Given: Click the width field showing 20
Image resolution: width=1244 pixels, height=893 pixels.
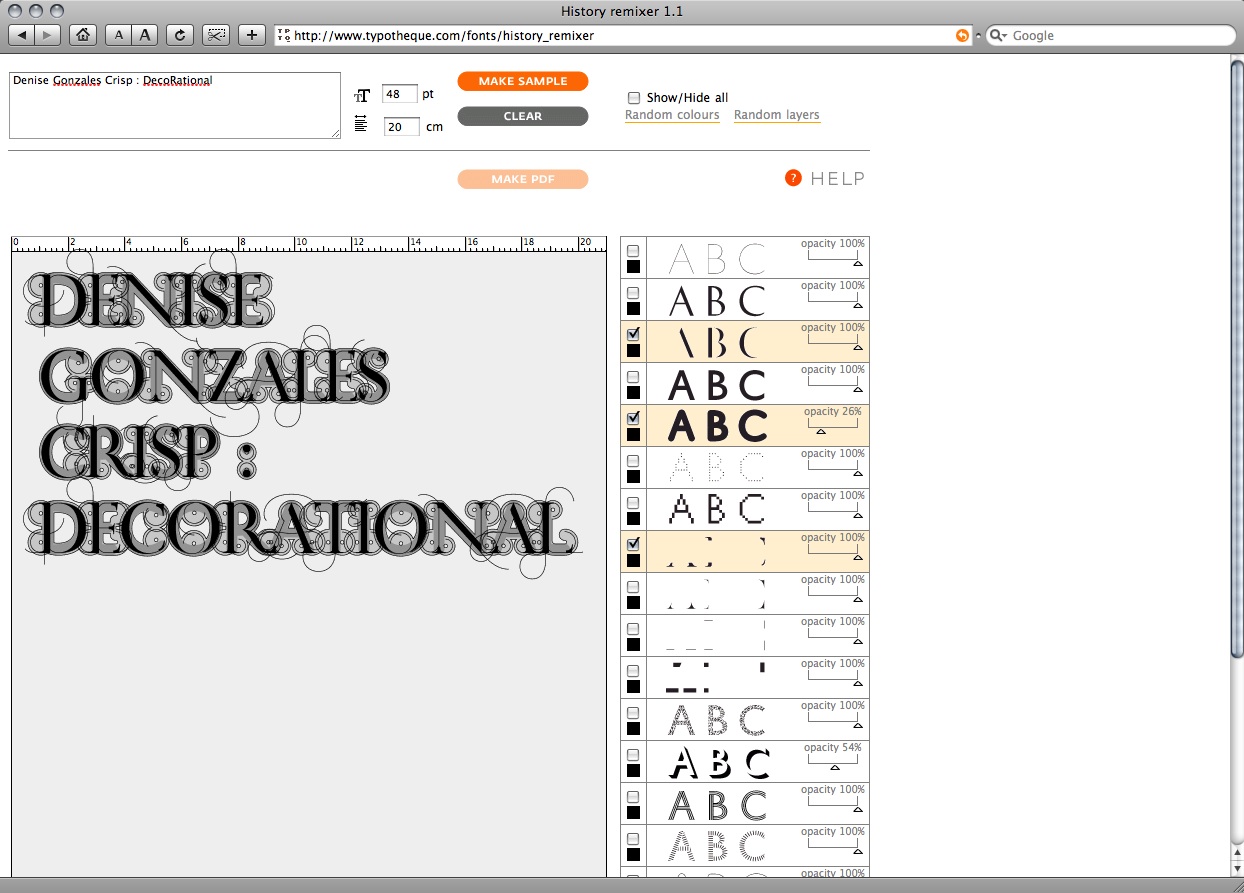Looking at the screenshot, I should tap(401, 127).
